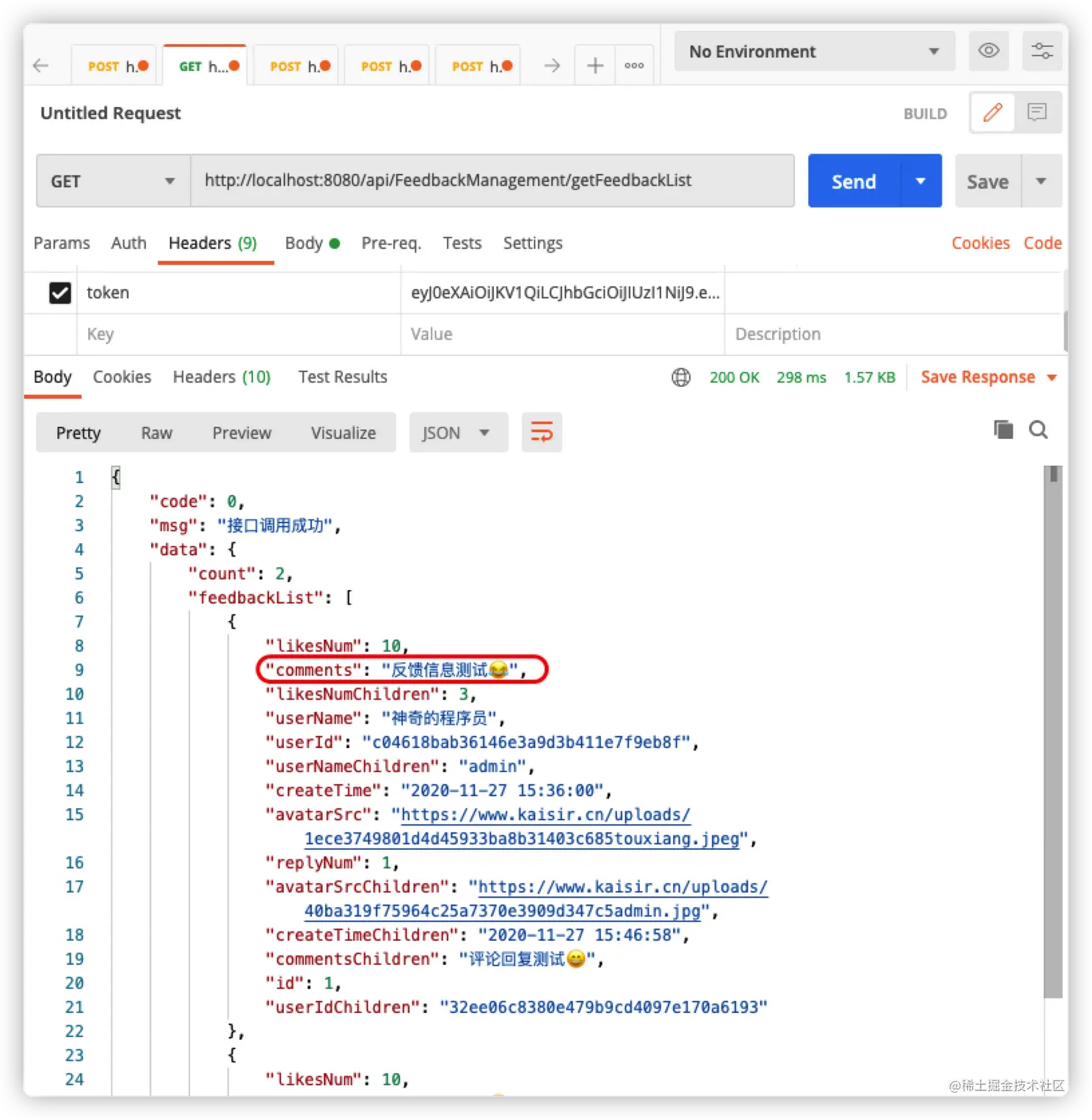Go back to previous tabs with the left arrow
The height and width of the screenshot is (1120, 1092).
41,66
